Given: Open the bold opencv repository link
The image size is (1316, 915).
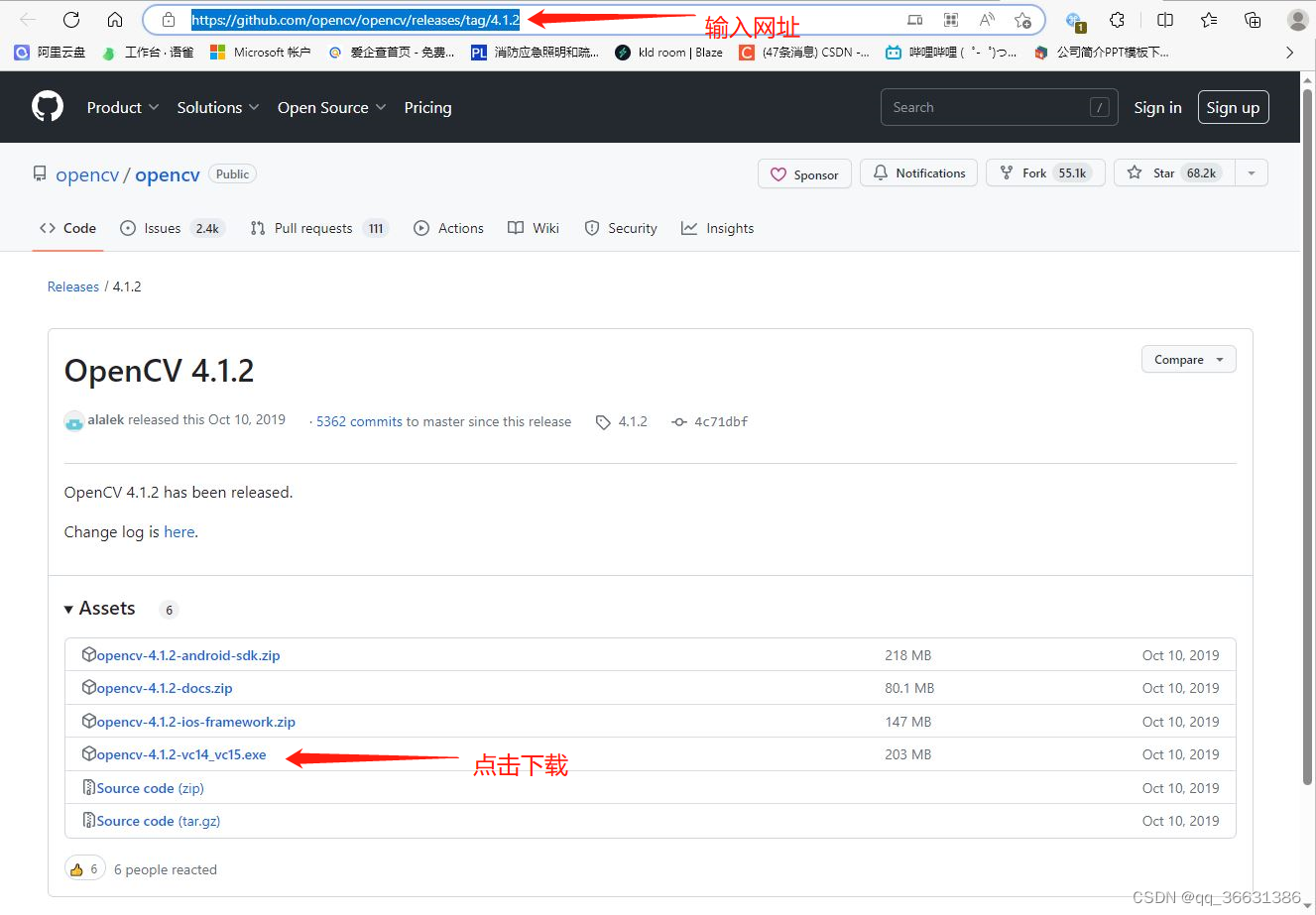Looking at the screenshot, I should click(x=168, y=174).
